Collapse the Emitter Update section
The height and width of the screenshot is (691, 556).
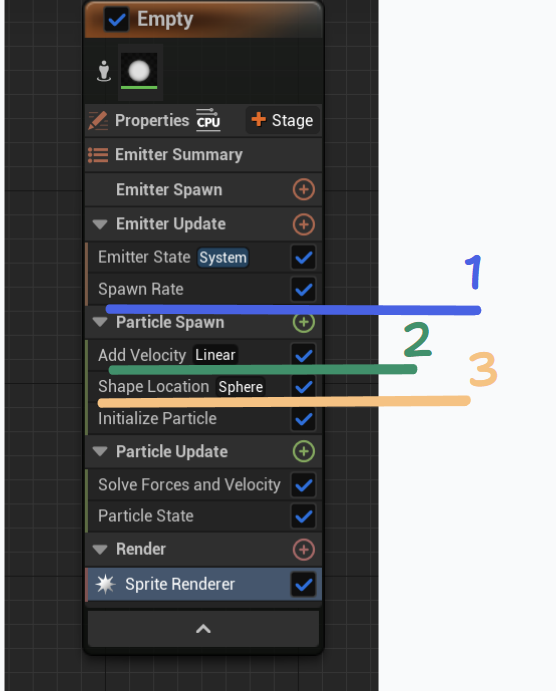100,224
